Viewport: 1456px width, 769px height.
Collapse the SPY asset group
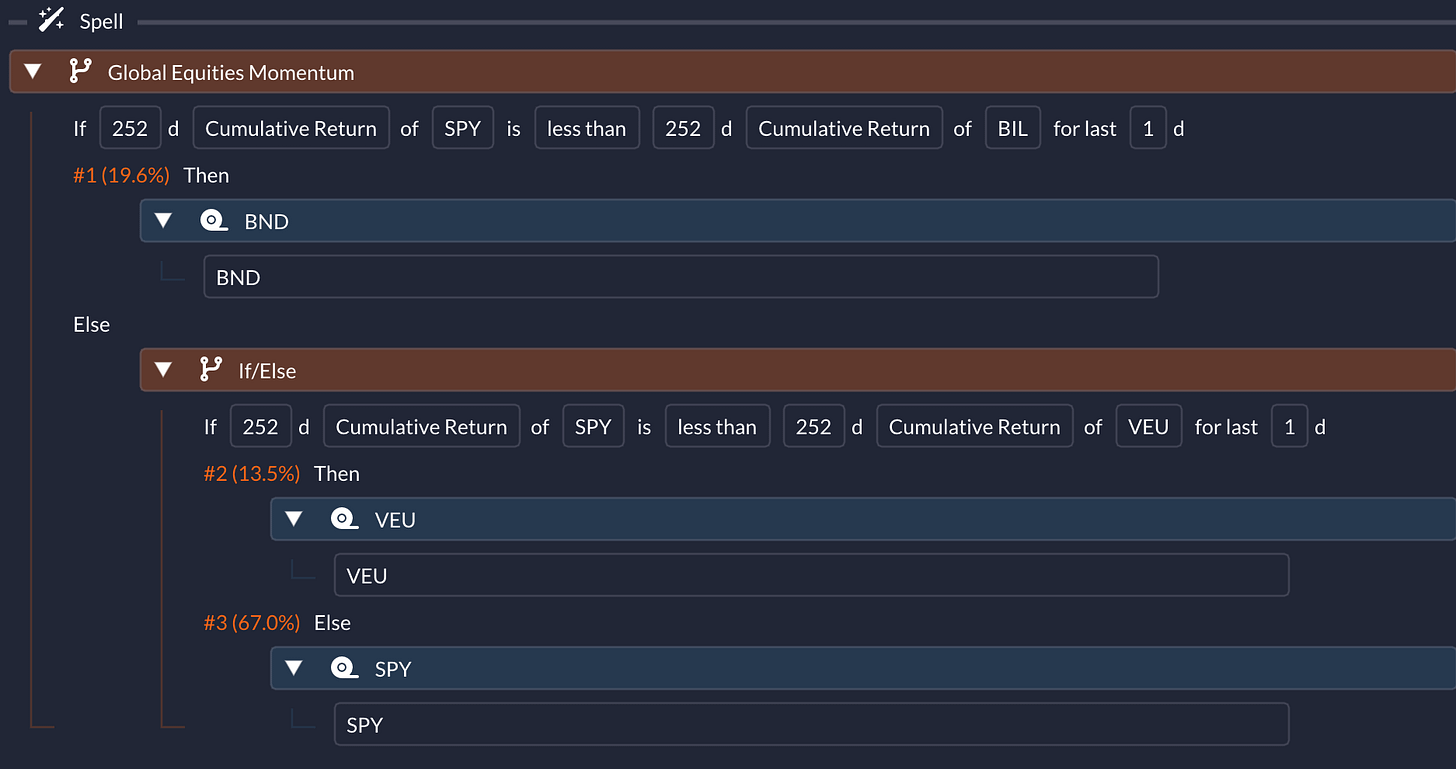click(293, 668)
